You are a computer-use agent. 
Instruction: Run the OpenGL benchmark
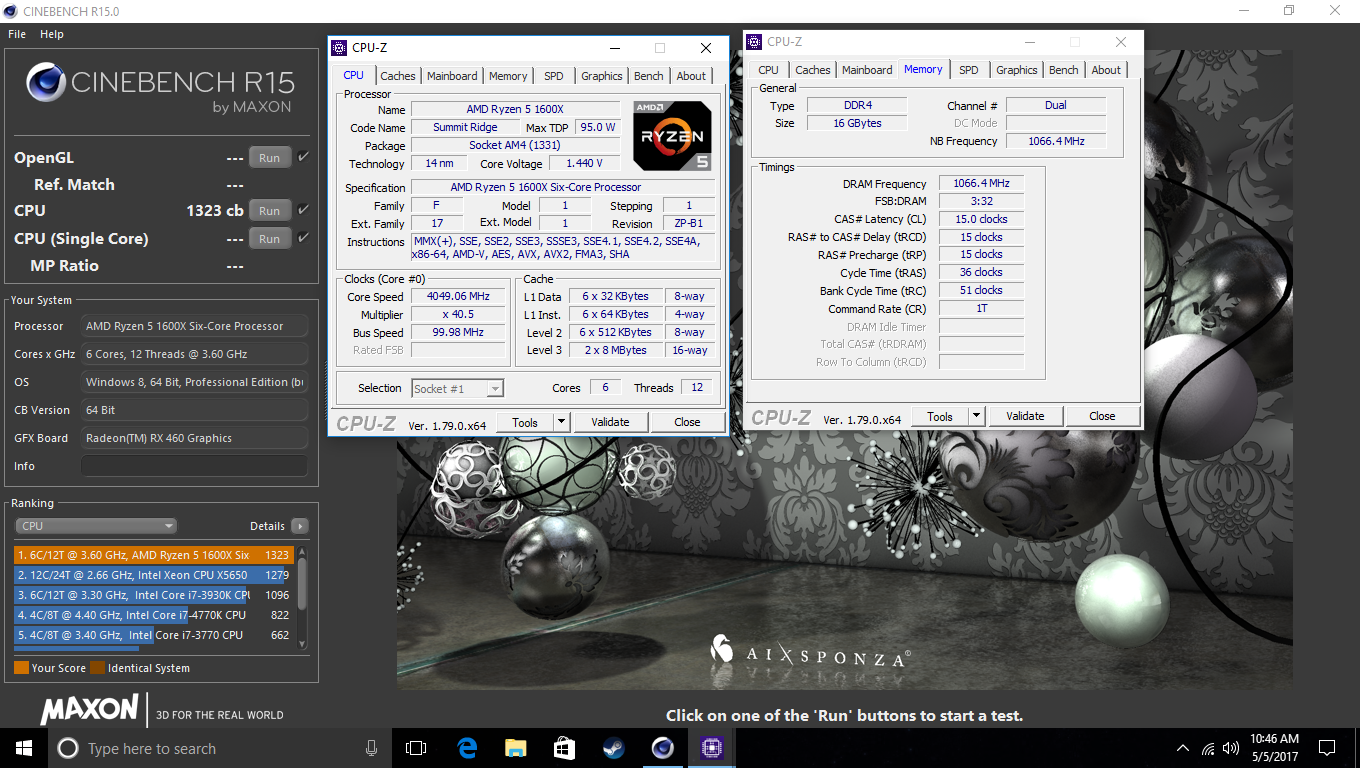coord(270,157)
